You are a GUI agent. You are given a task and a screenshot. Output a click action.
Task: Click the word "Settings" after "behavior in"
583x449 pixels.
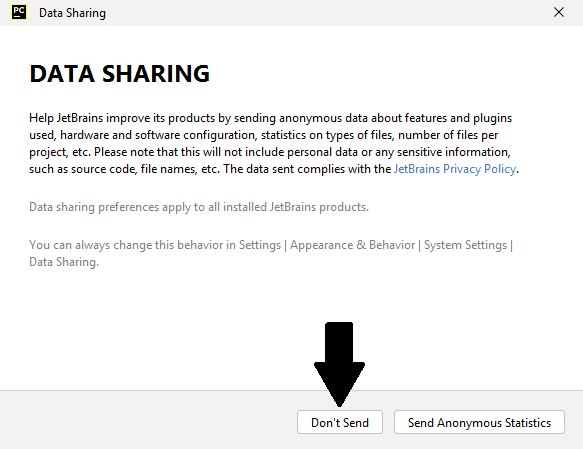pyautogui.click(x=260, y=245)
